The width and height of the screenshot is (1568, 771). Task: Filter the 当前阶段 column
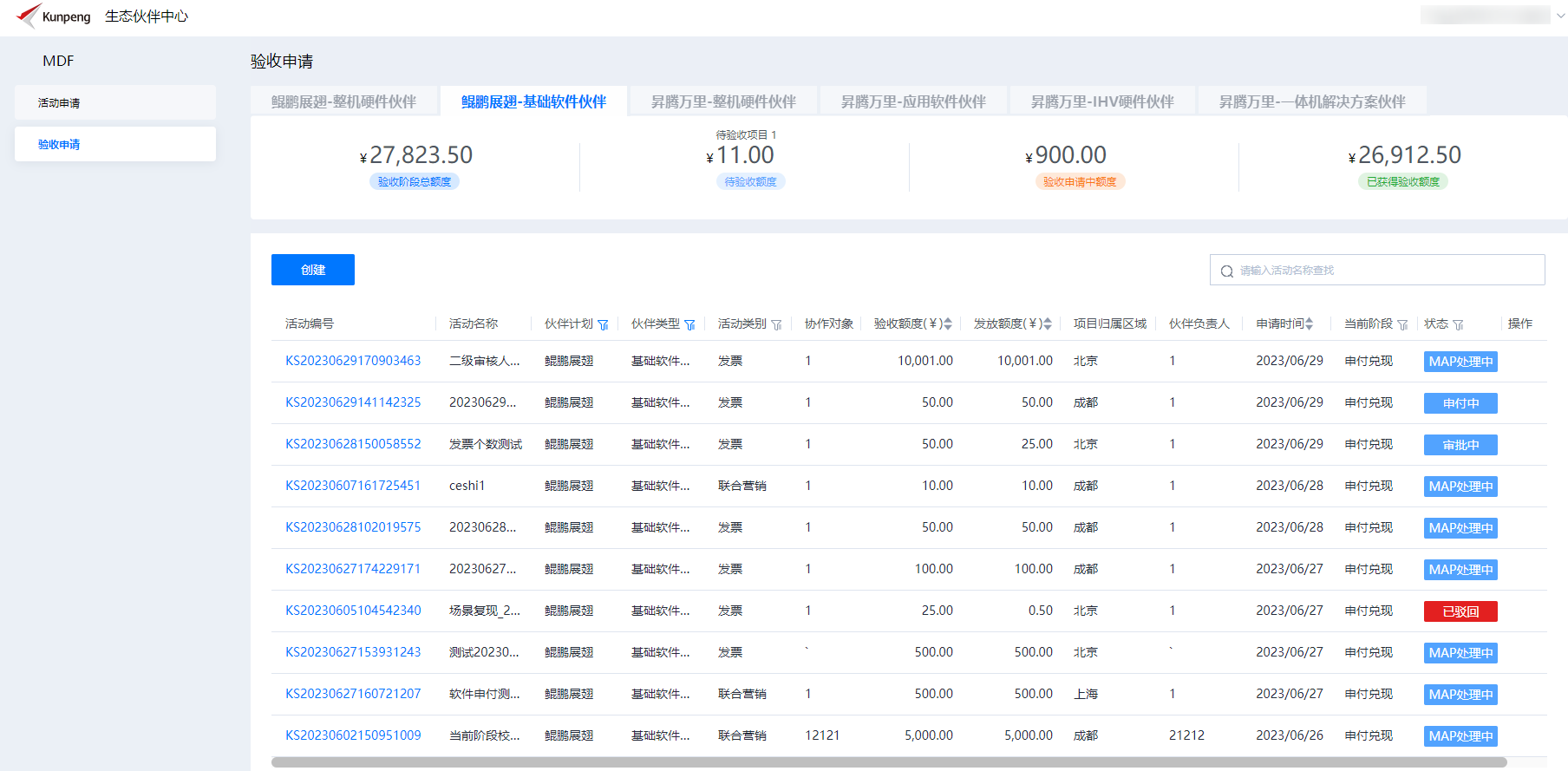pos(1402,324)
